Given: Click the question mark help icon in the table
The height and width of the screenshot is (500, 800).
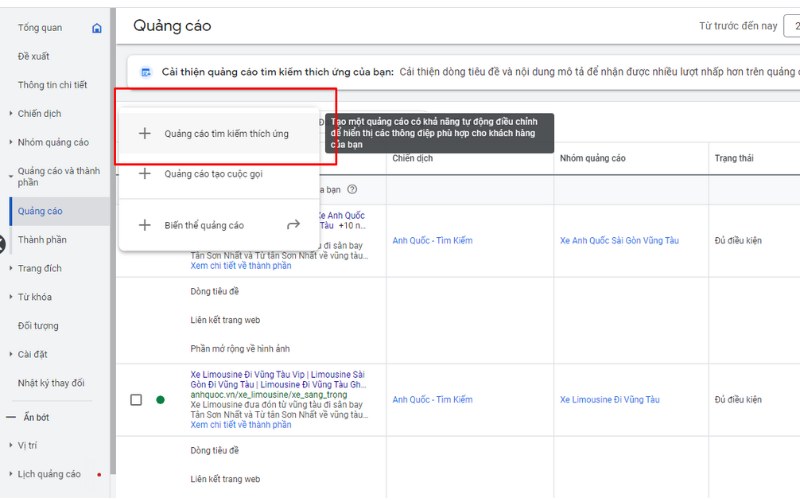Looking at the screenshot, I should [351, 189].
